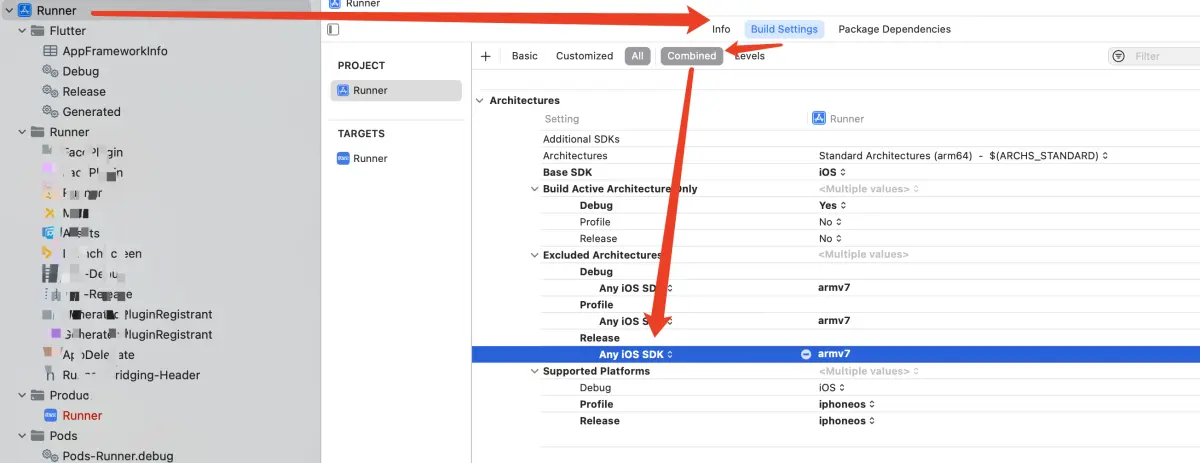Add a build setting with plus button

(486, 56)
